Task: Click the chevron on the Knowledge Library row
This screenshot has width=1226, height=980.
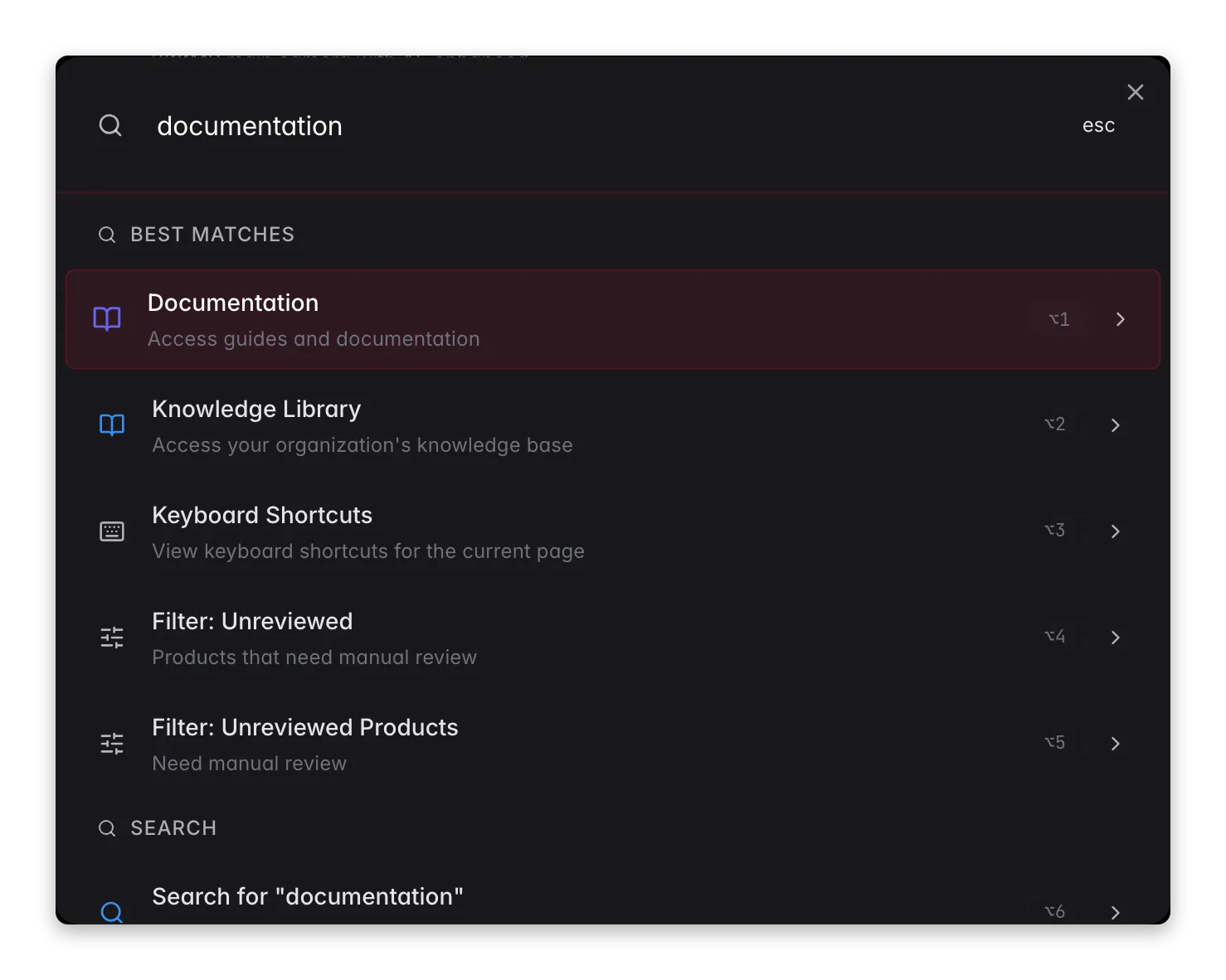Action: (x=1115, y=425)
